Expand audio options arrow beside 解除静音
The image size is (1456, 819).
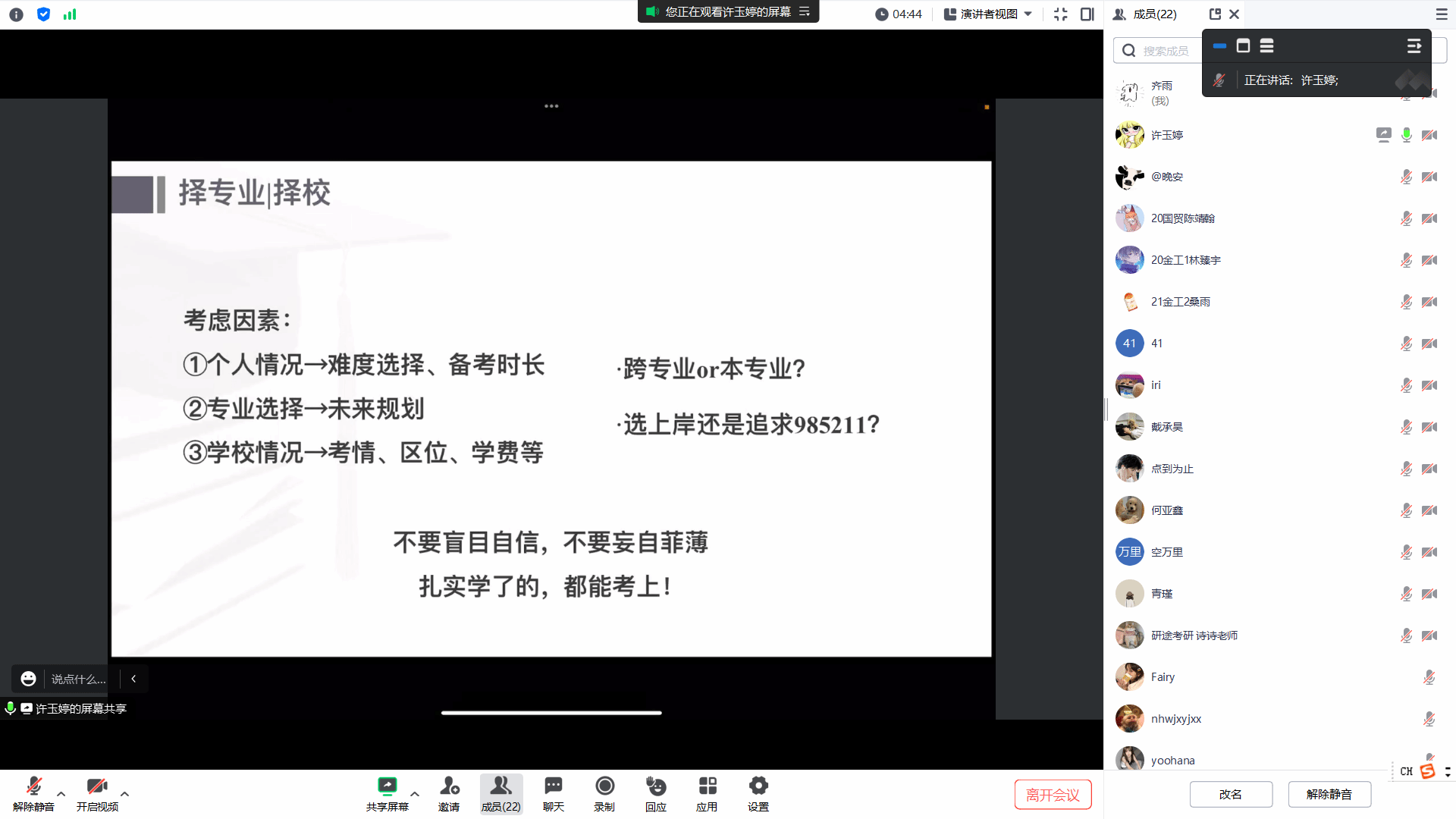pos(61,794)
